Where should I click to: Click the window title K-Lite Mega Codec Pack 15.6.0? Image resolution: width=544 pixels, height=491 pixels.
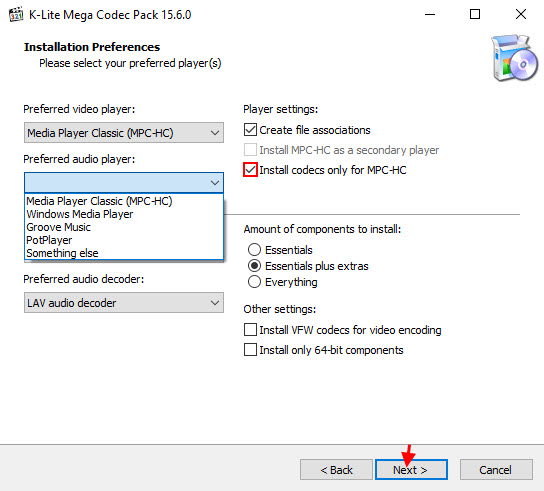110,15
